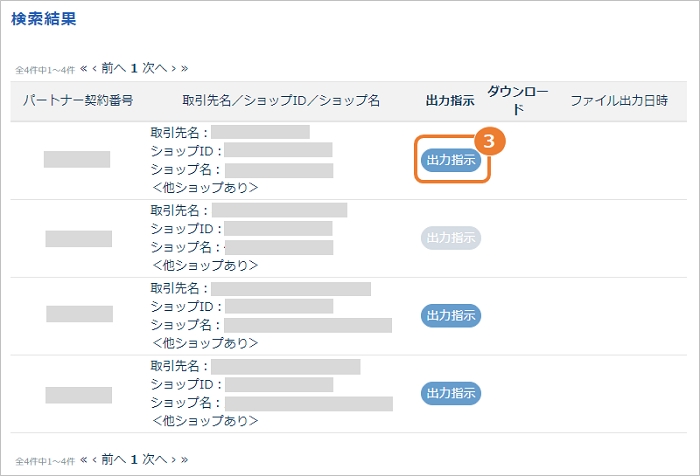Jump to last page using » above table
This screenshot has height=476, width=700.
[184, 68]
